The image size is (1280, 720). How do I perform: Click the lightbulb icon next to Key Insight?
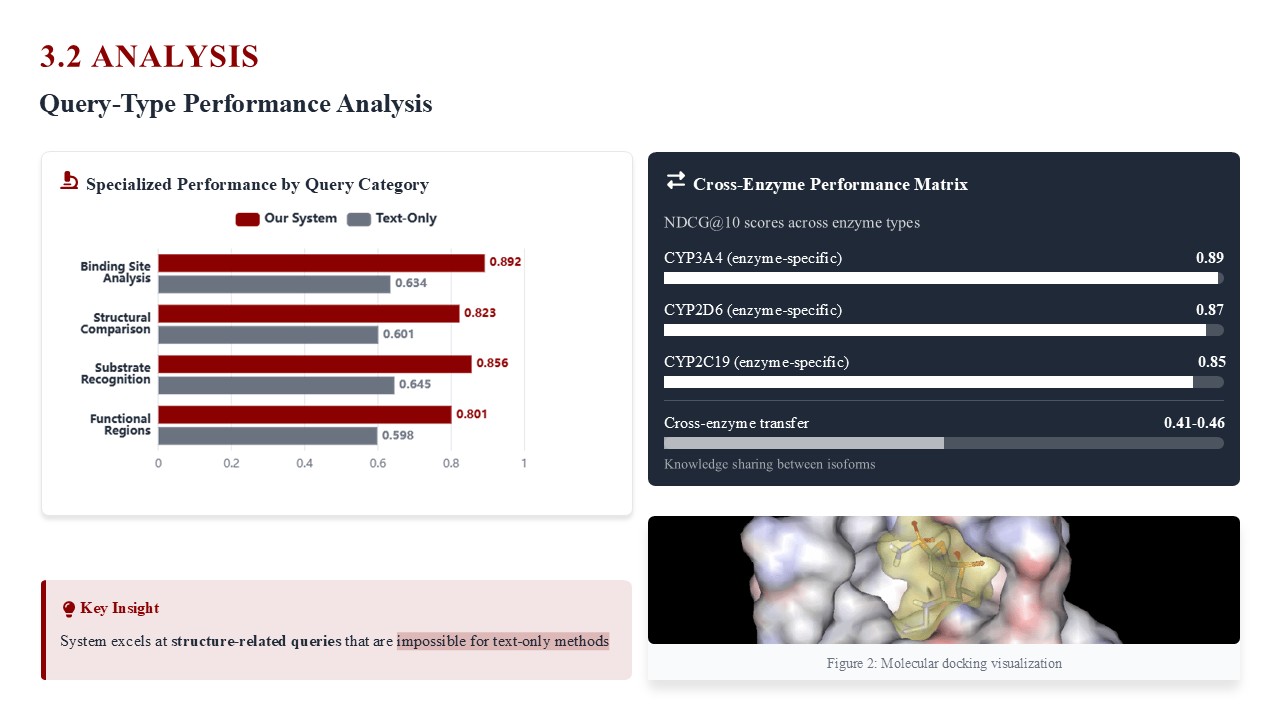[x=68, y=608]
